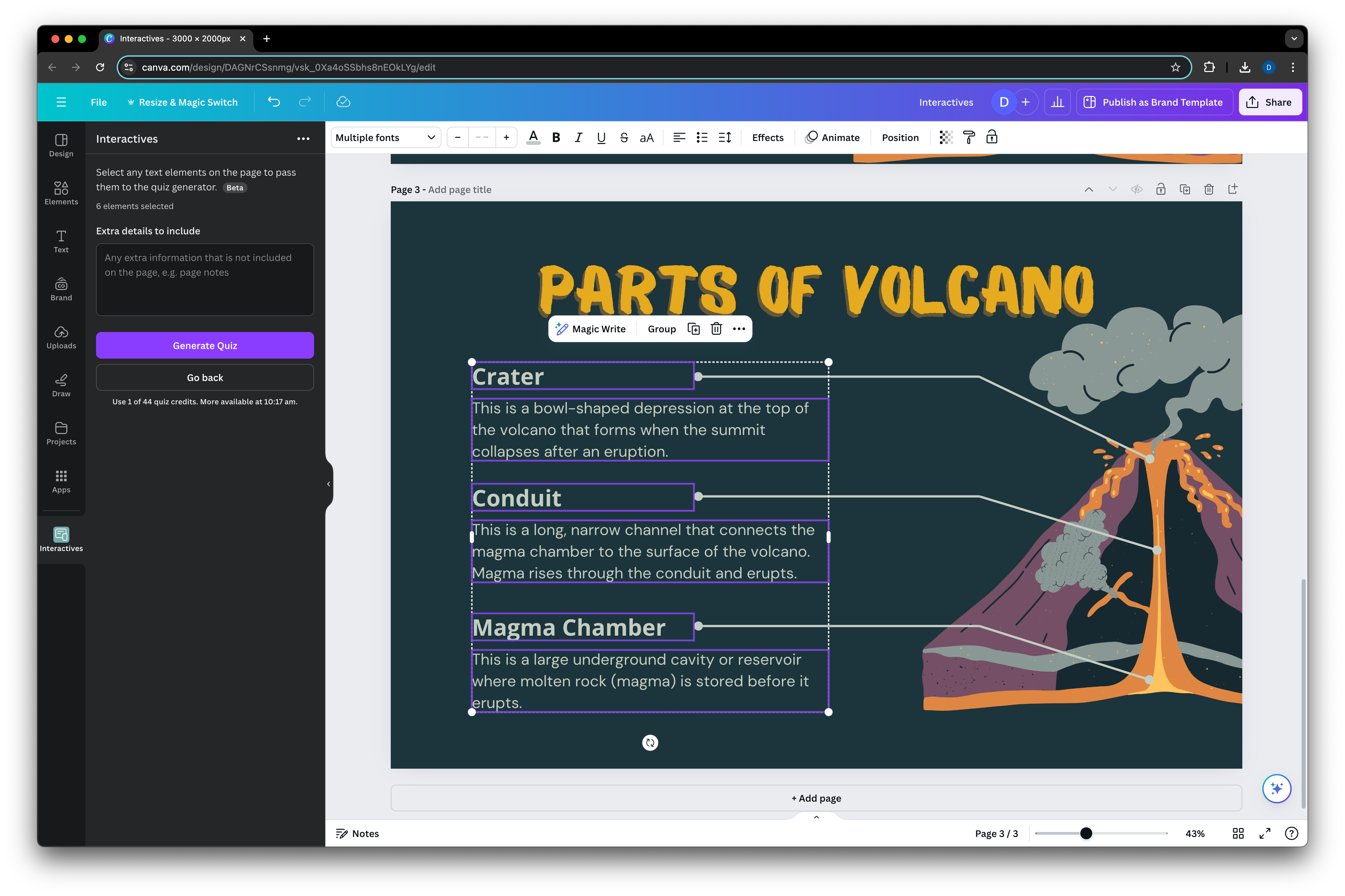The image size is (1345, 896).
Task: Open the Canva assistant sparkle button
Action: click(x=1276, y=789)
